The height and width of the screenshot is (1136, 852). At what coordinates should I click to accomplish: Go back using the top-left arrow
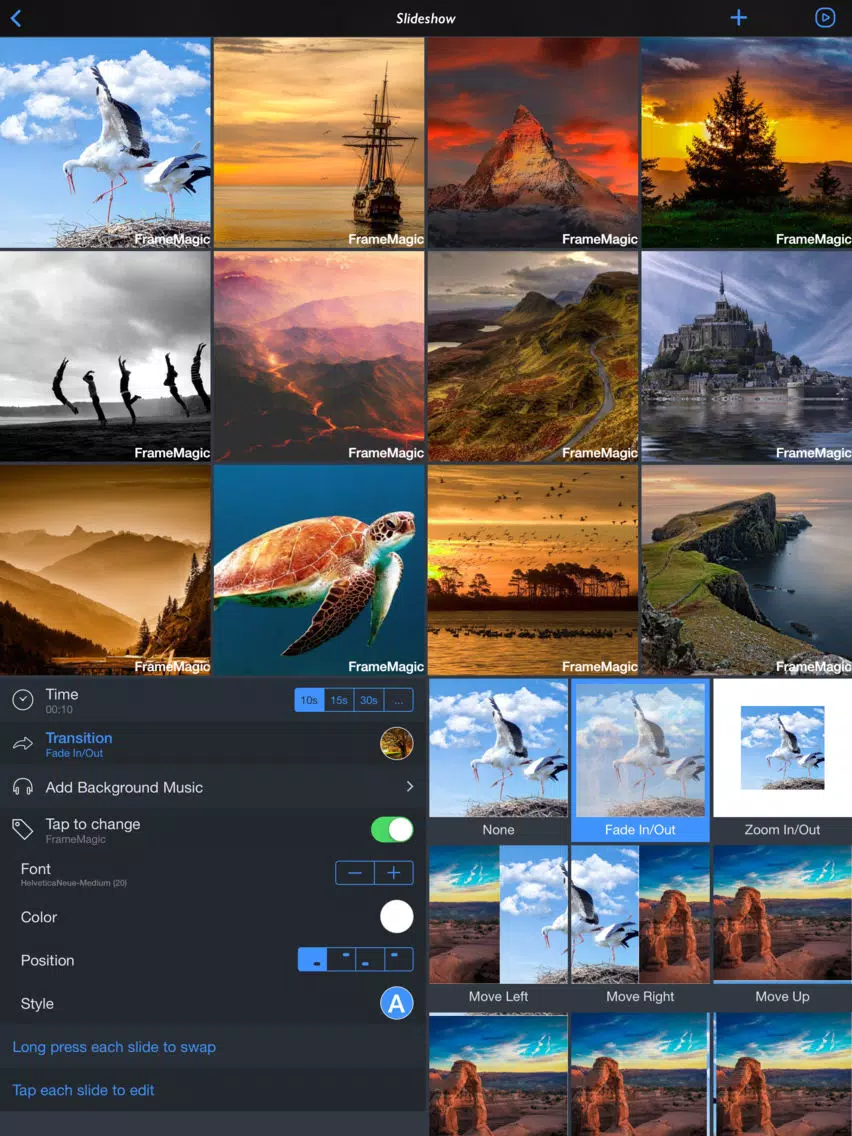[16, 18]
